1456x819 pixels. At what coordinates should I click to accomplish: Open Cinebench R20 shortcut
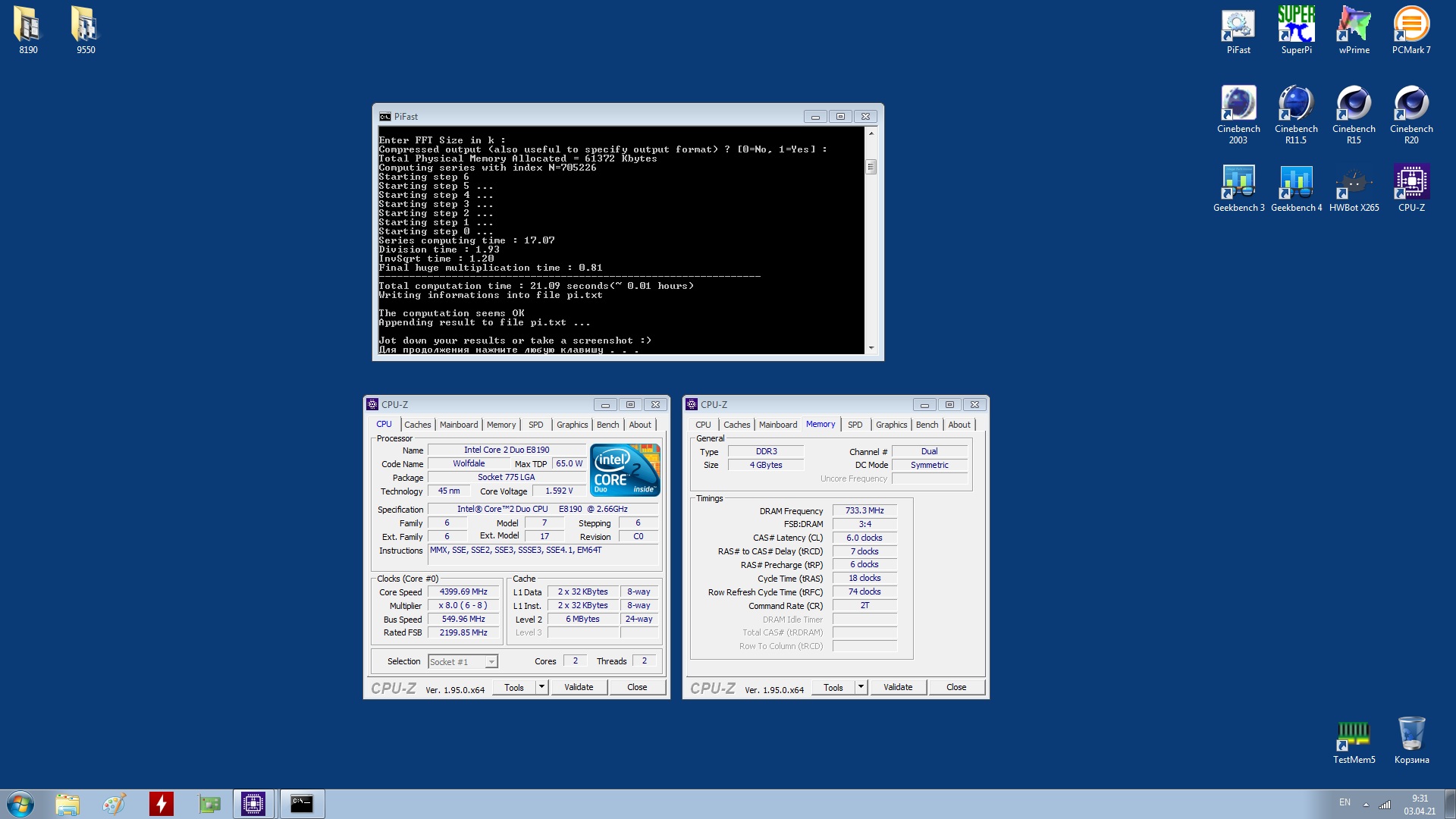point(1411,114)
